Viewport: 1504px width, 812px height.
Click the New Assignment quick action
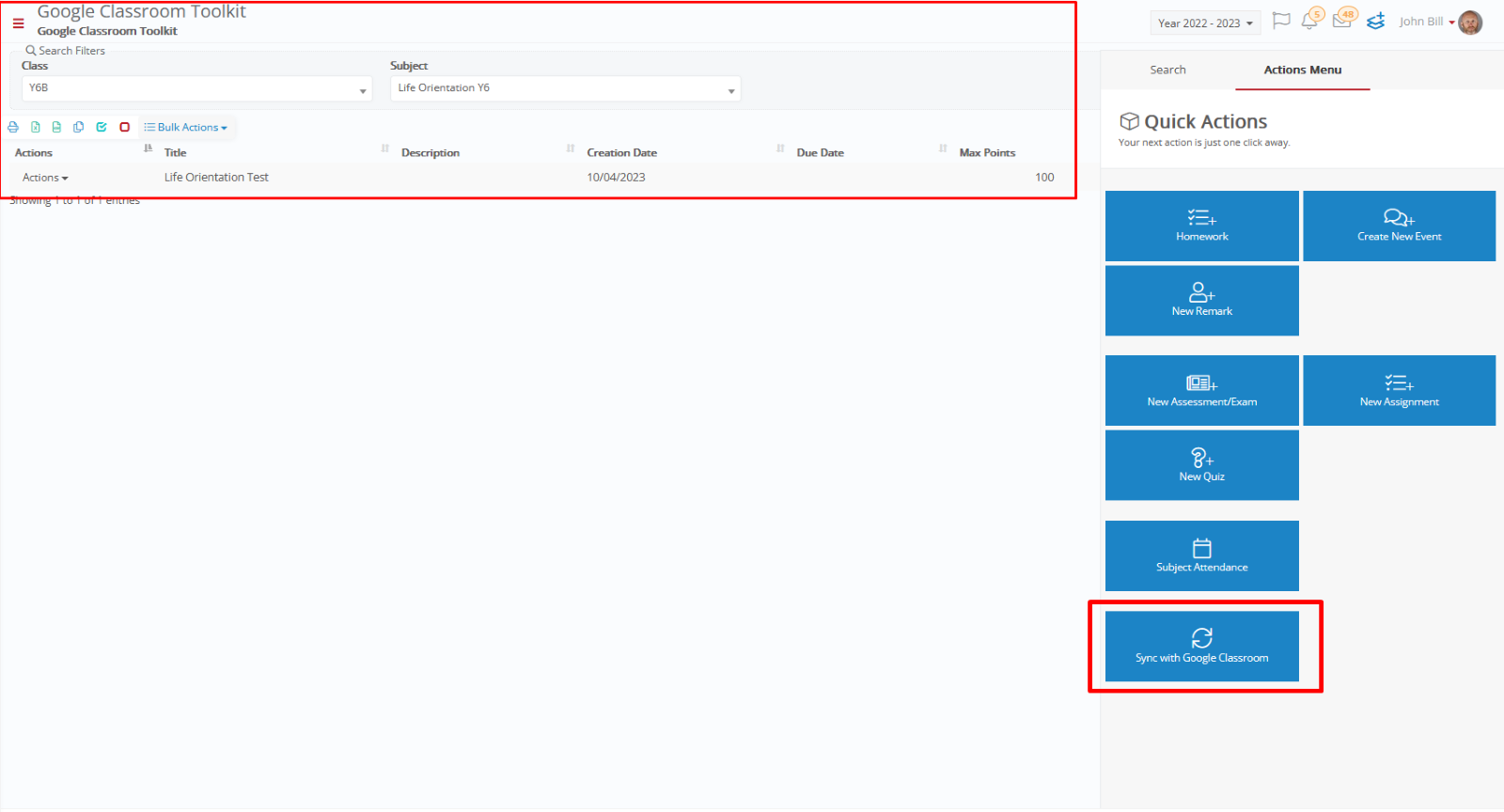coord(1399,390)
